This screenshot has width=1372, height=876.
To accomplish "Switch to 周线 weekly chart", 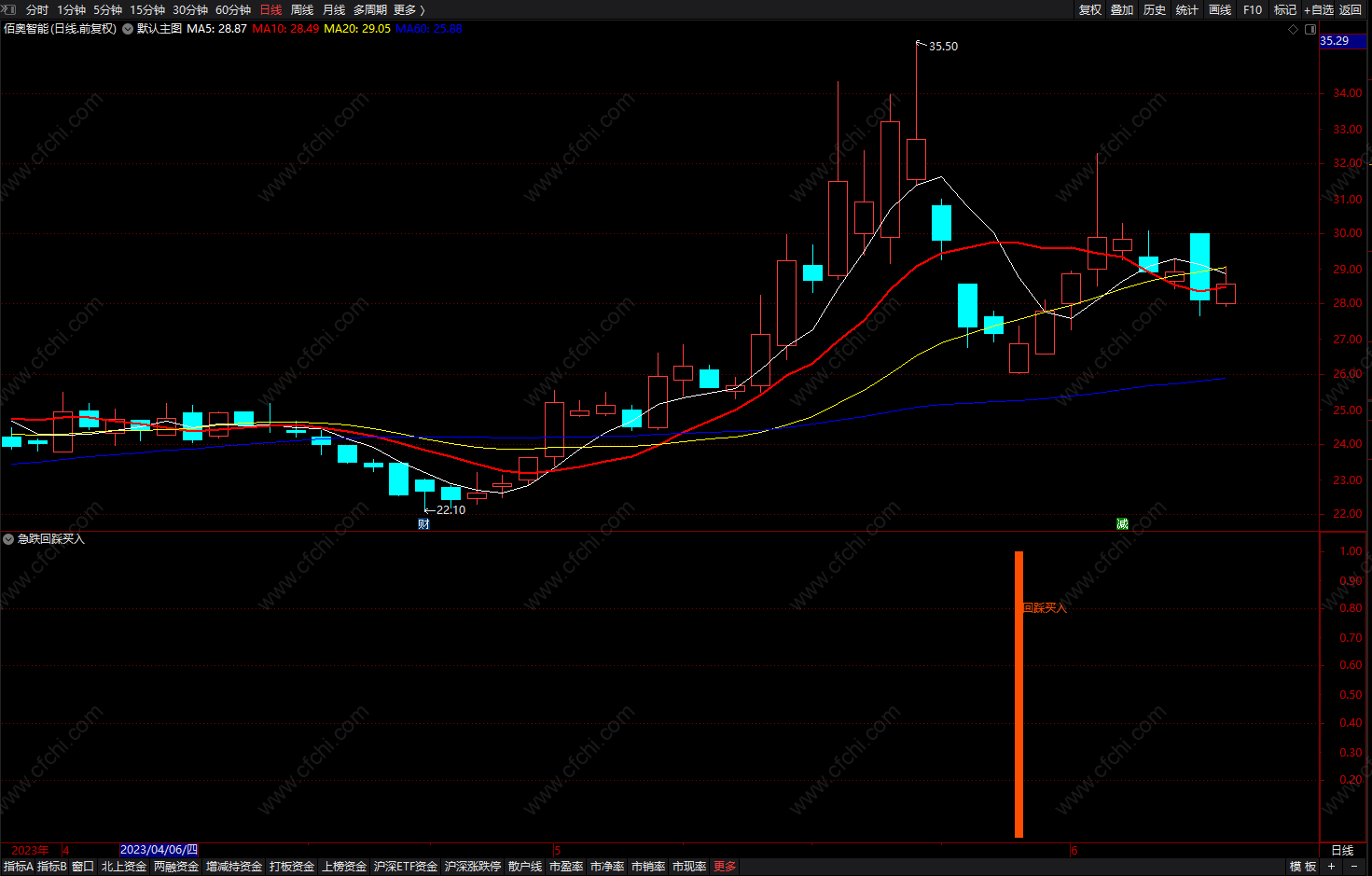I will click(x=302, y=10).
